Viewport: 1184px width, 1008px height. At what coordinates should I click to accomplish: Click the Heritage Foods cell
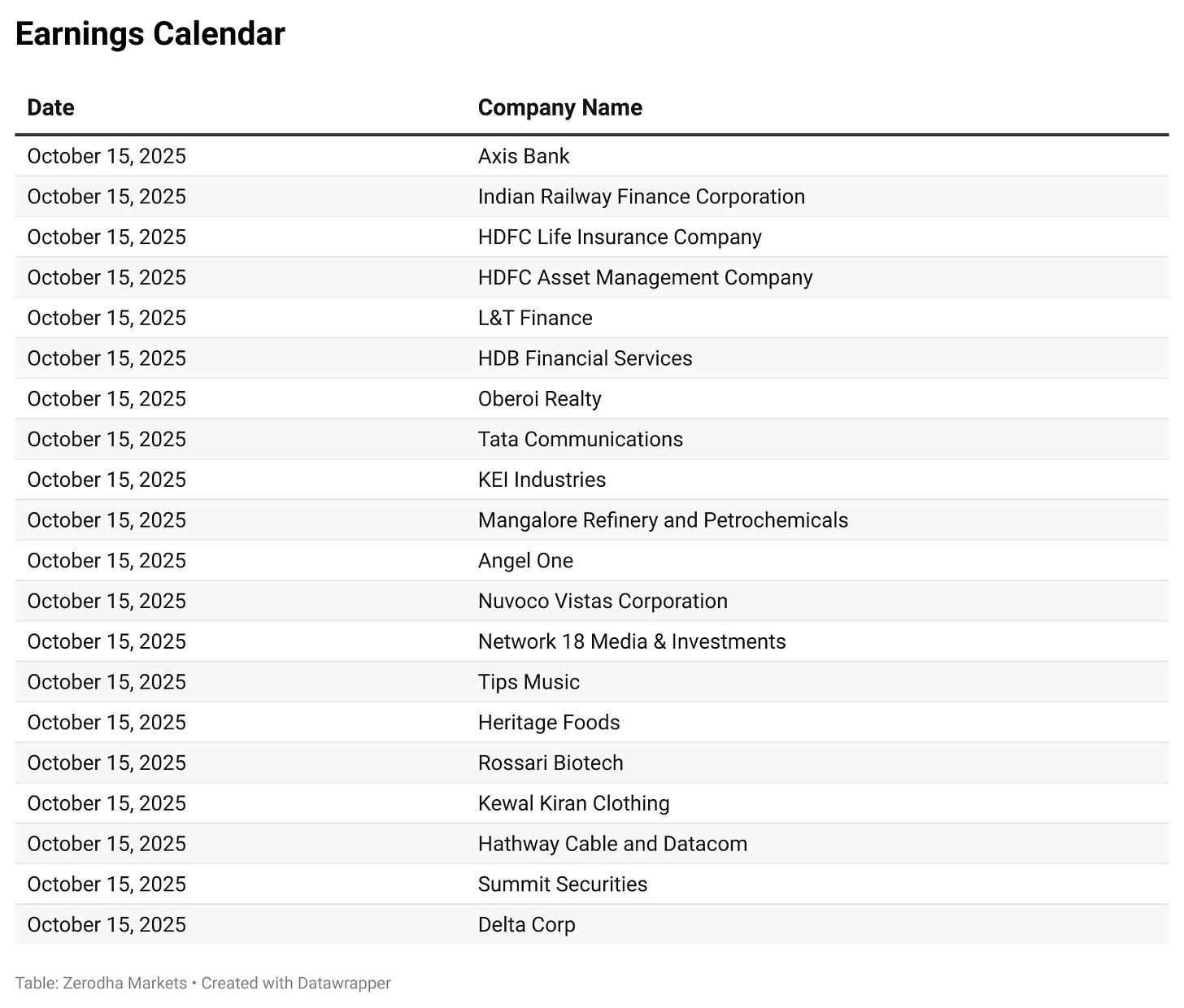click(x=549, y=723)
